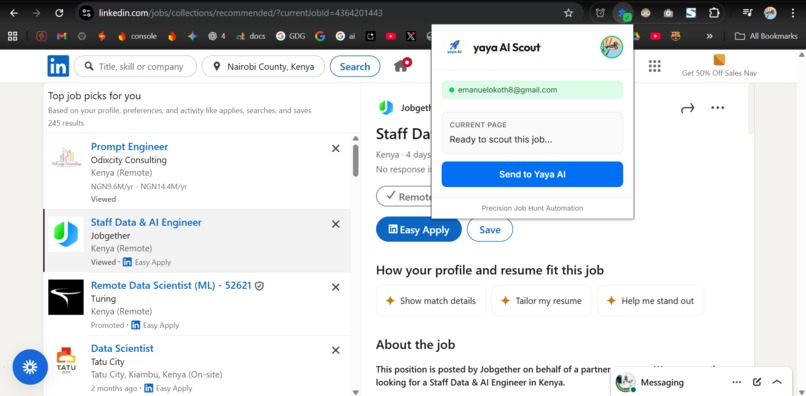The width and height of the screenshot is (806, 396).
Task: Open the media controls music icon
Action: (x=747, y=13)
